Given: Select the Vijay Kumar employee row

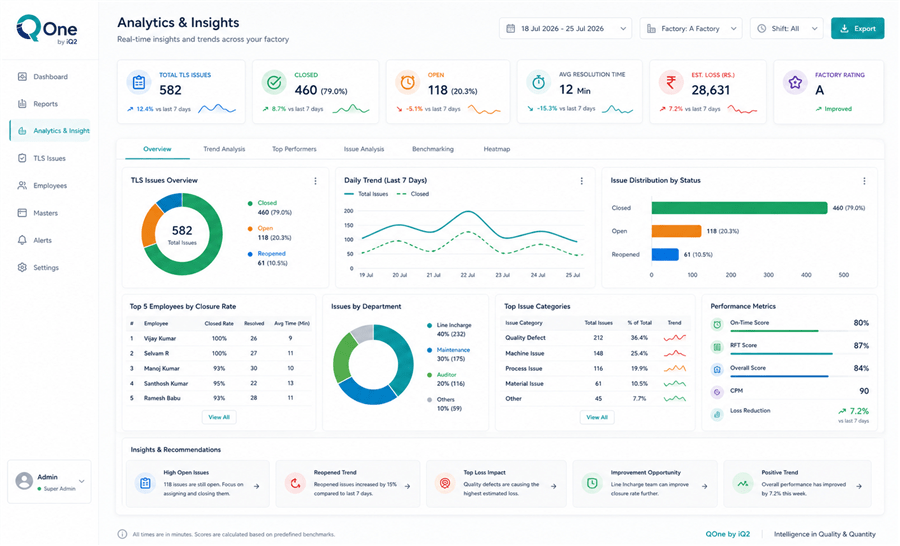Looking at the screenshot, I should (x=220, y=338).
